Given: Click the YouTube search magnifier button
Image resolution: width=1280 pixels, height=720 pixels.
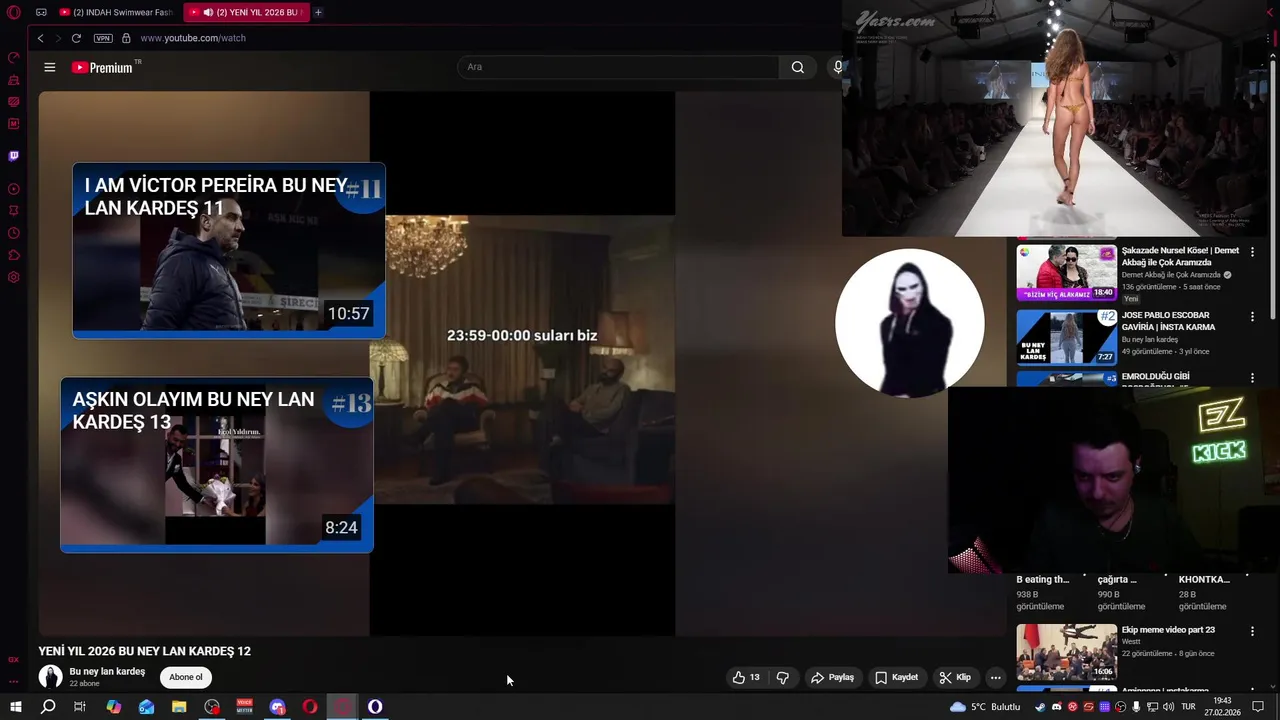Looking at the screenshot, I should tap(797, 67).
